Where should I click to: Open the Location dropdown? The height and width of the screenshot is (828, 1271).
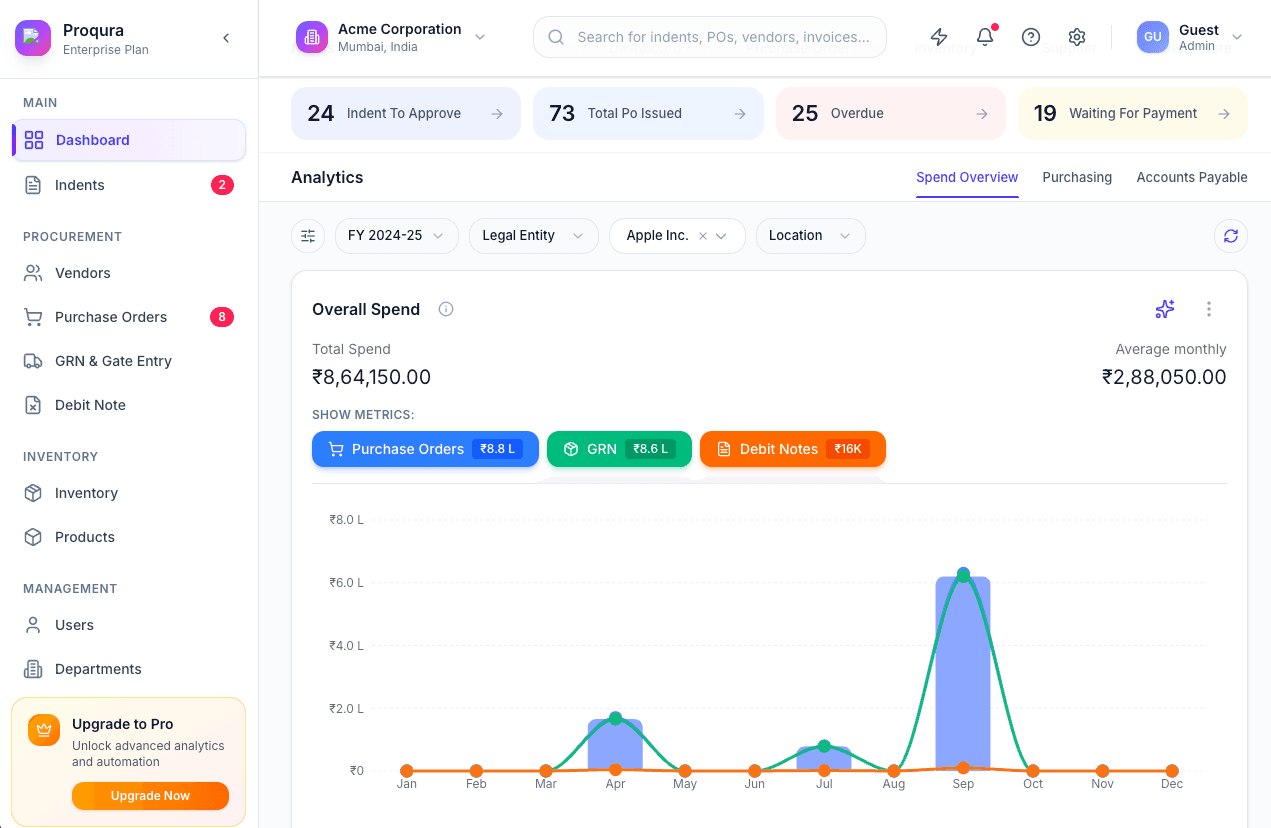tap(810, 235)
